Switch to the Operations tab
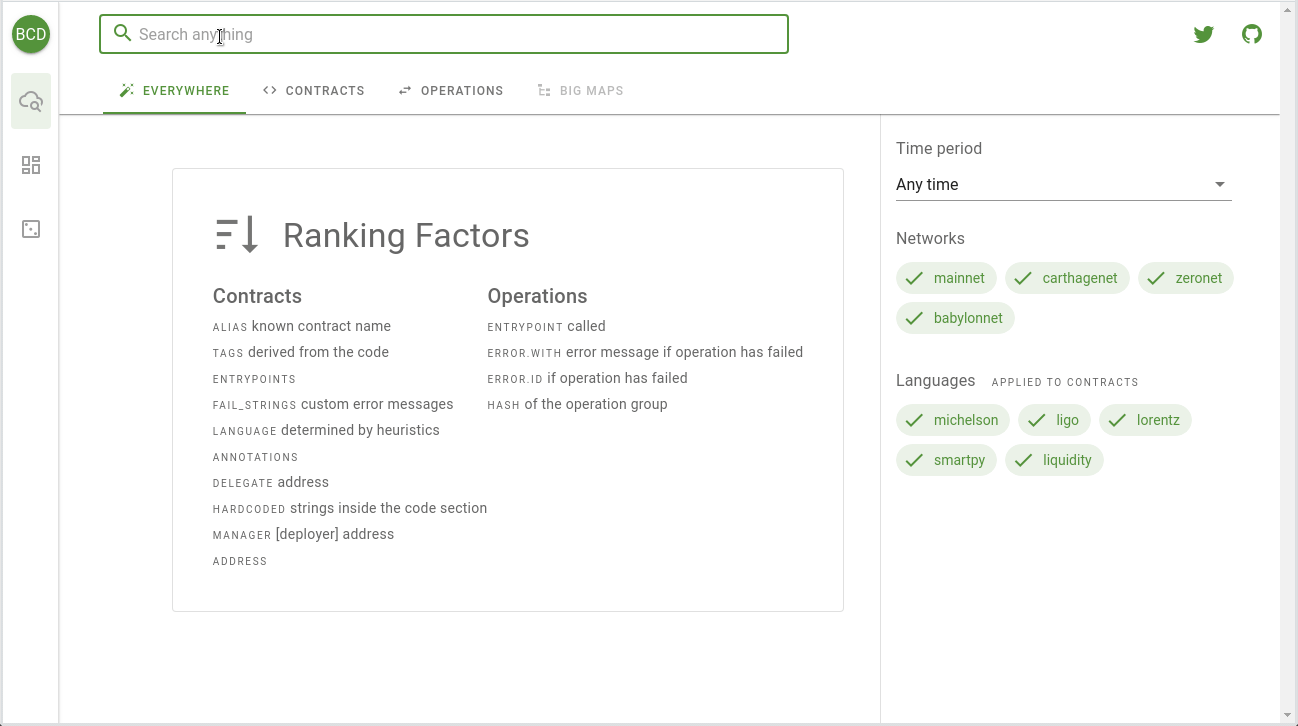 click(450, 90)
